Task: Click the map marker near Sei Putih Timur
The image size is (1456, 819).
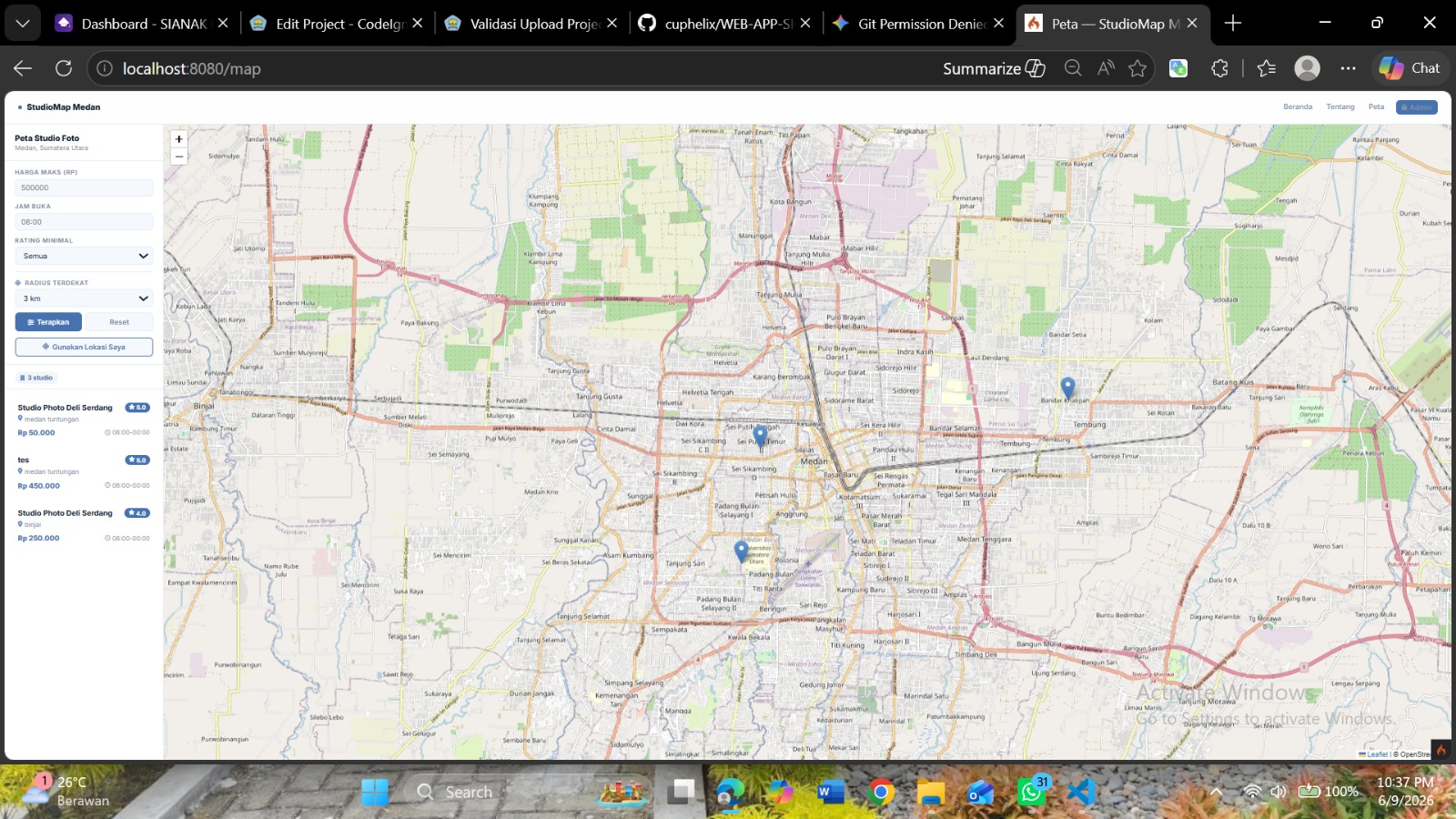Action: point(761,436)
